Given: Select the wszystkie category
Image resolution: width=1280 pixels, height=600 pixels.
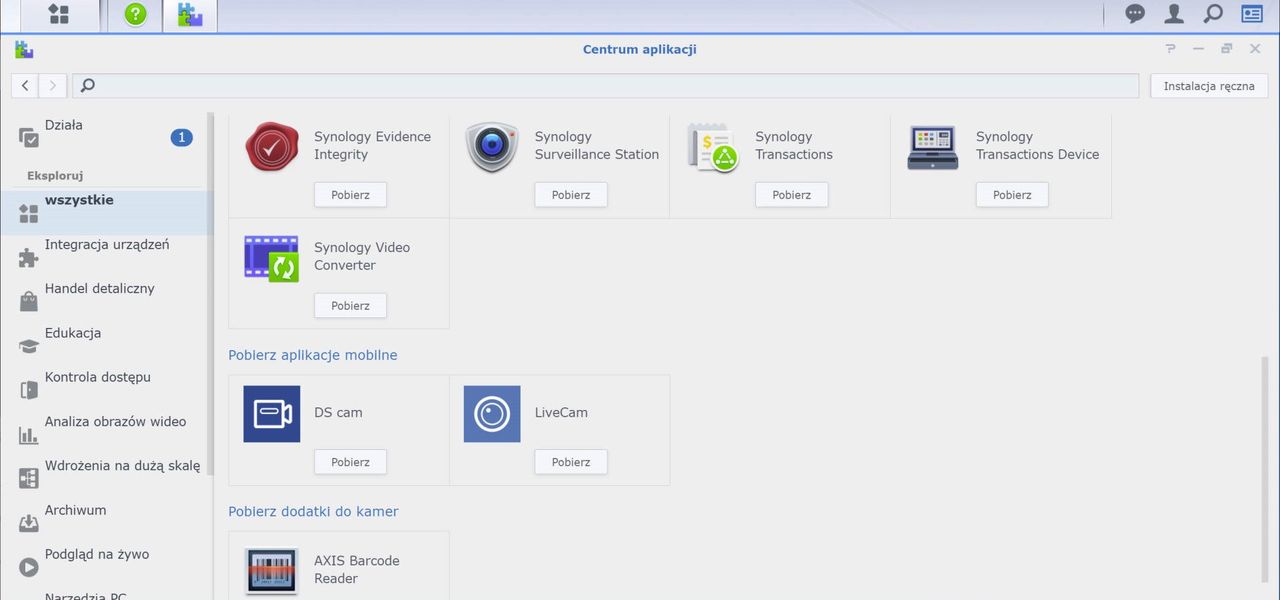Looking at the screenshot, I should point(106,212).
